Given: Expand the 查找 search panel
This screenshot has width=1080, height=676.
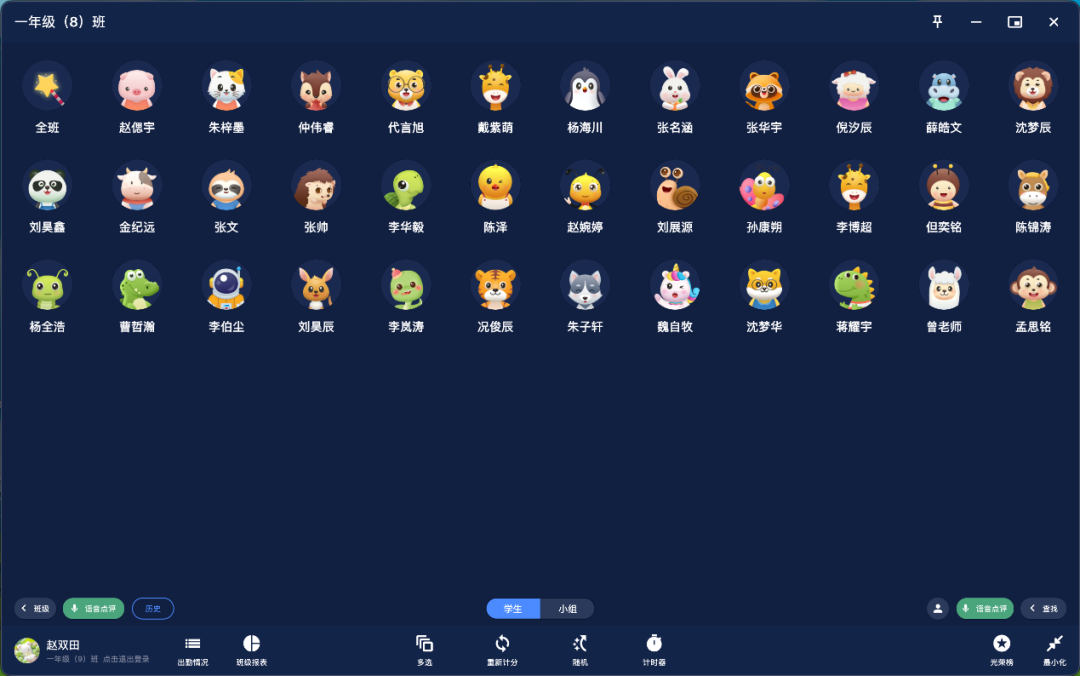Looking at the screenshot, I should pyautogui.click(x=1043, y=608).
